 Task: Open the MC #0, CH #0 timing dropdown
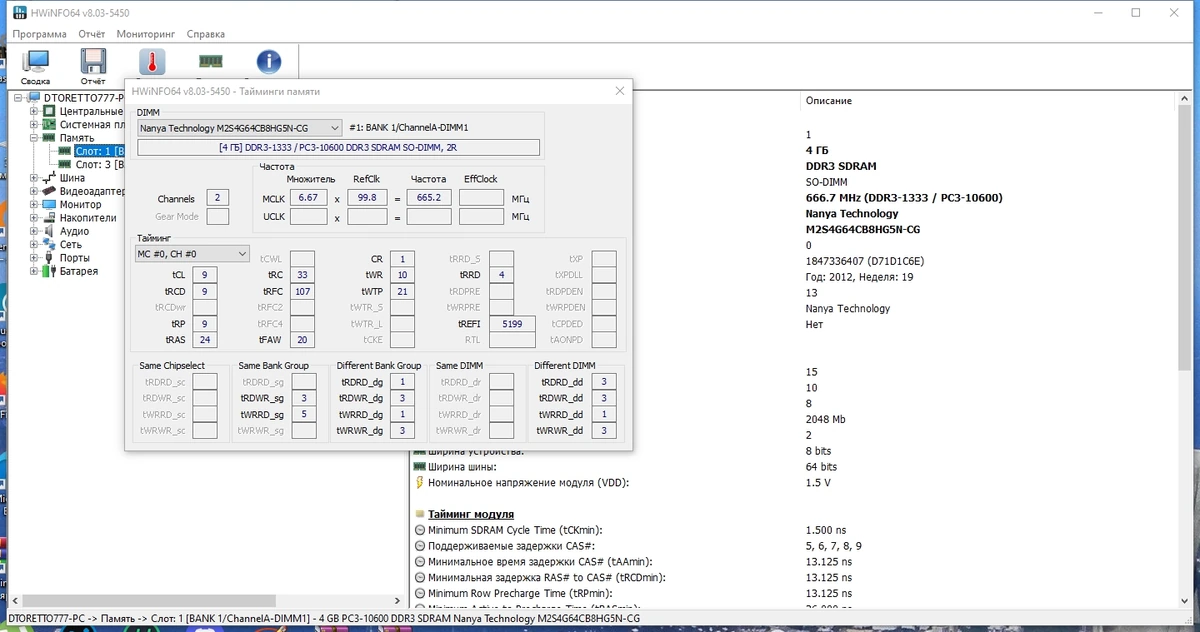pos(191,254)
